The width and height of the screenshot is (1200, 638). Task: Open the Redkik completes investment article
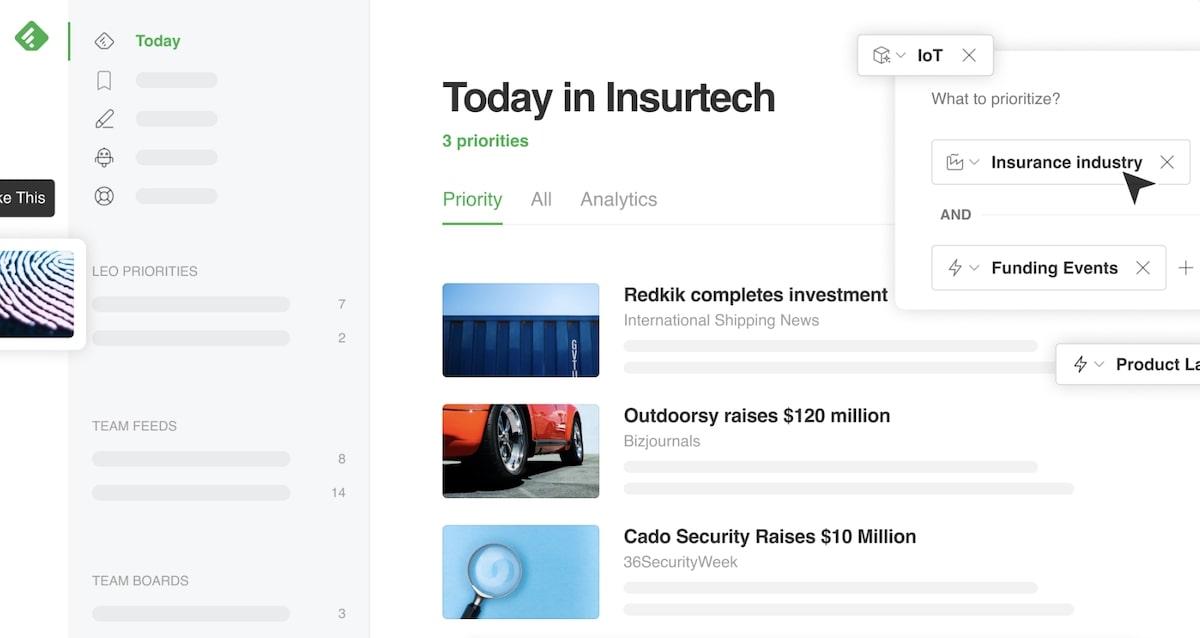(x=755, y=295)
